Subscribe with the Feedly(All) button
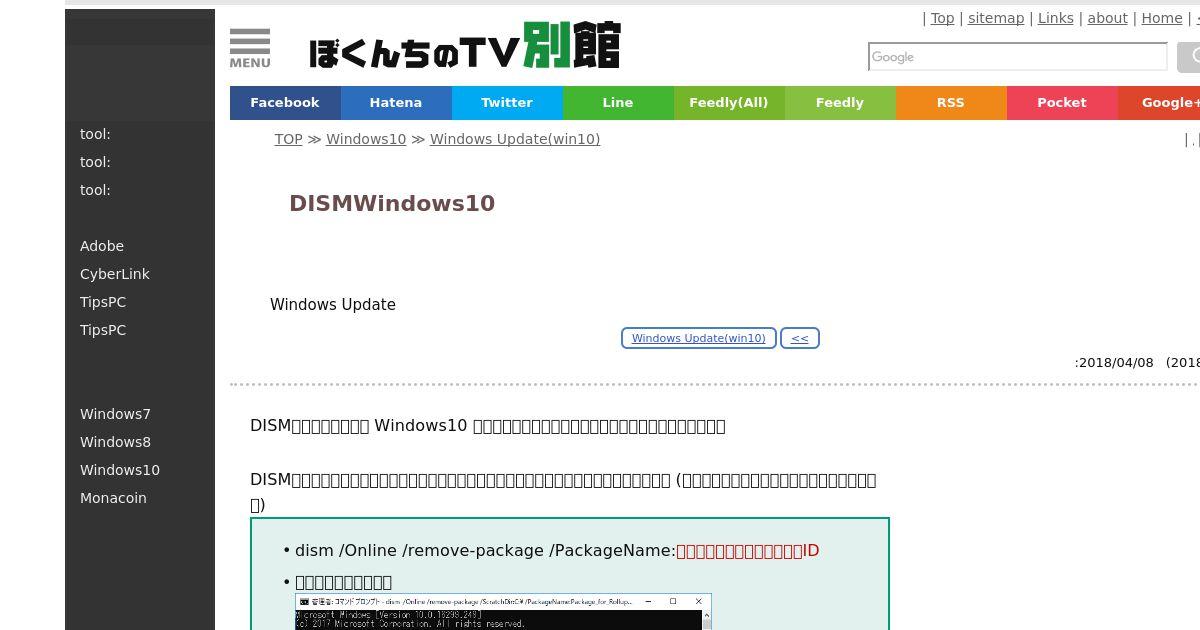 point(729,103)
